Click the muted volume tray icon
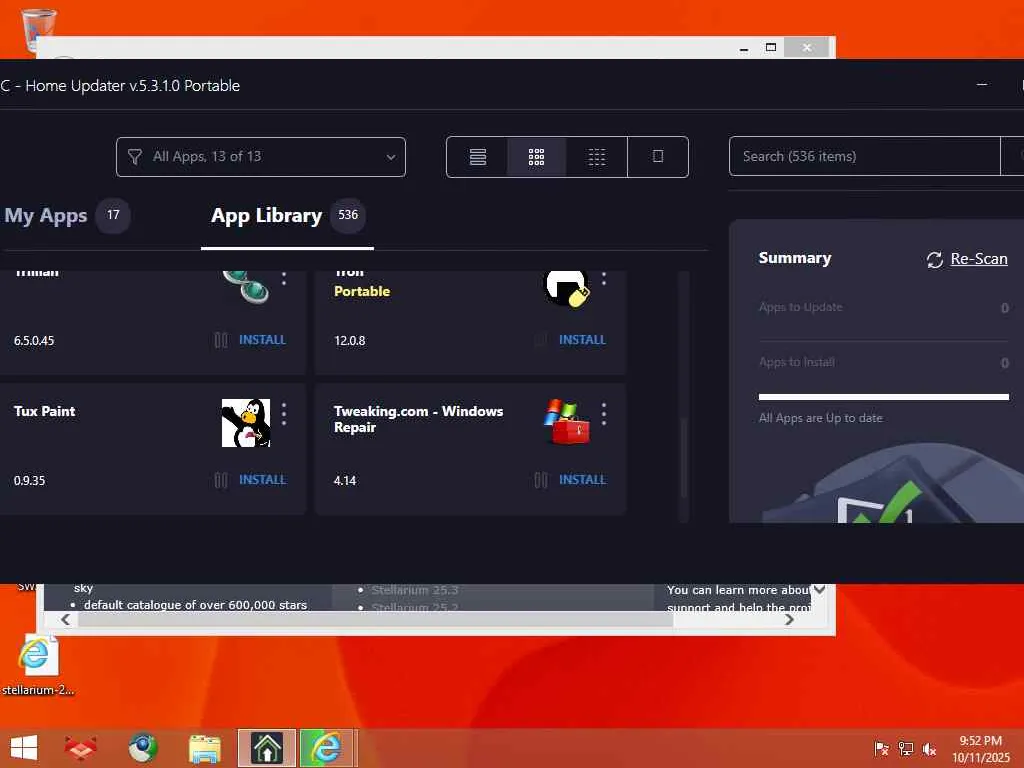 (929, 749)
